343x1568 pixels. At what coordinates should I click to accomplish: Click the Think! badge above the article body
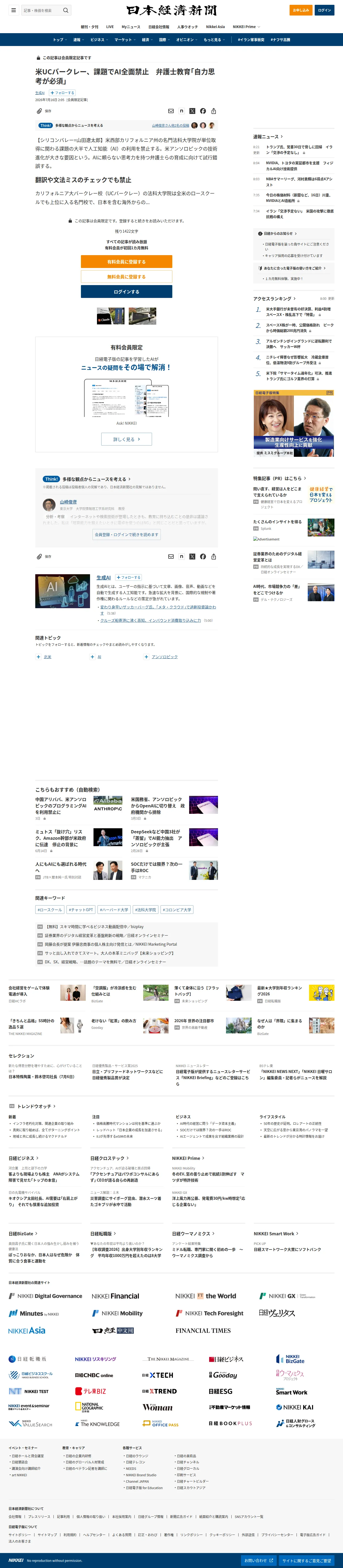pos(46,125)
